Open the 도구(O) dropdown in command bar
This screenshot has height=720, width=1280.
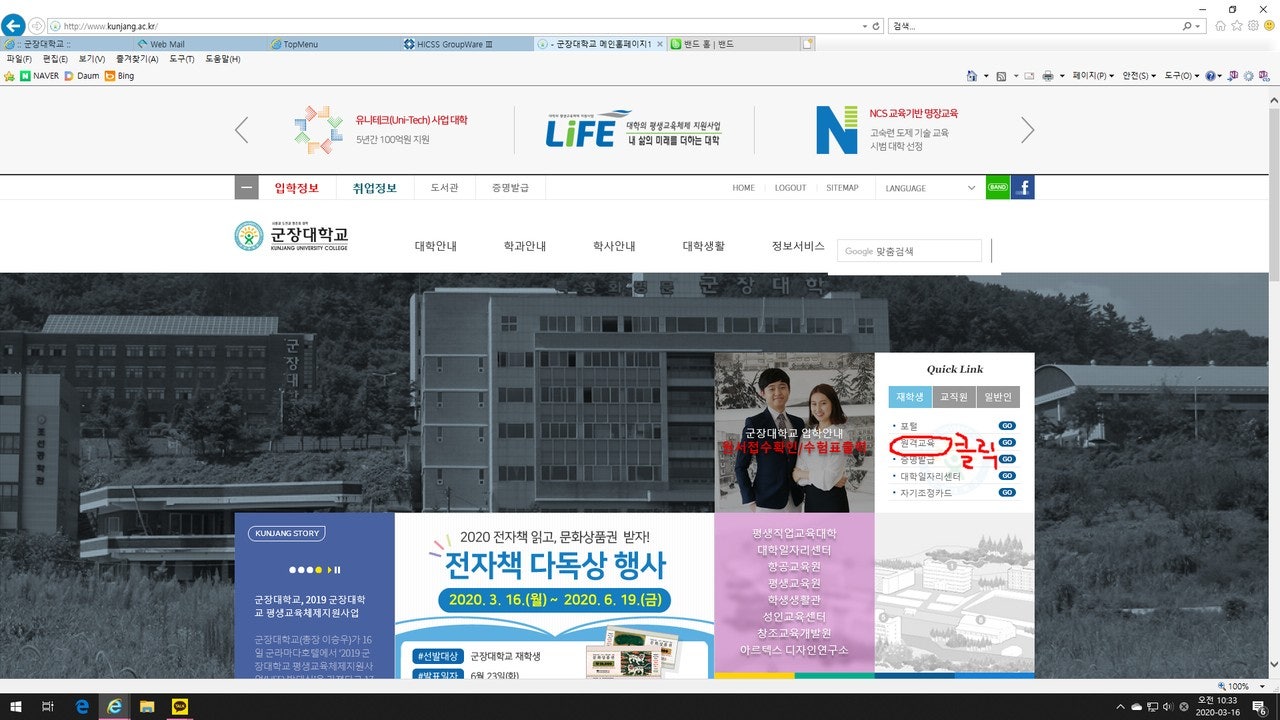[x=1176, y=75]
